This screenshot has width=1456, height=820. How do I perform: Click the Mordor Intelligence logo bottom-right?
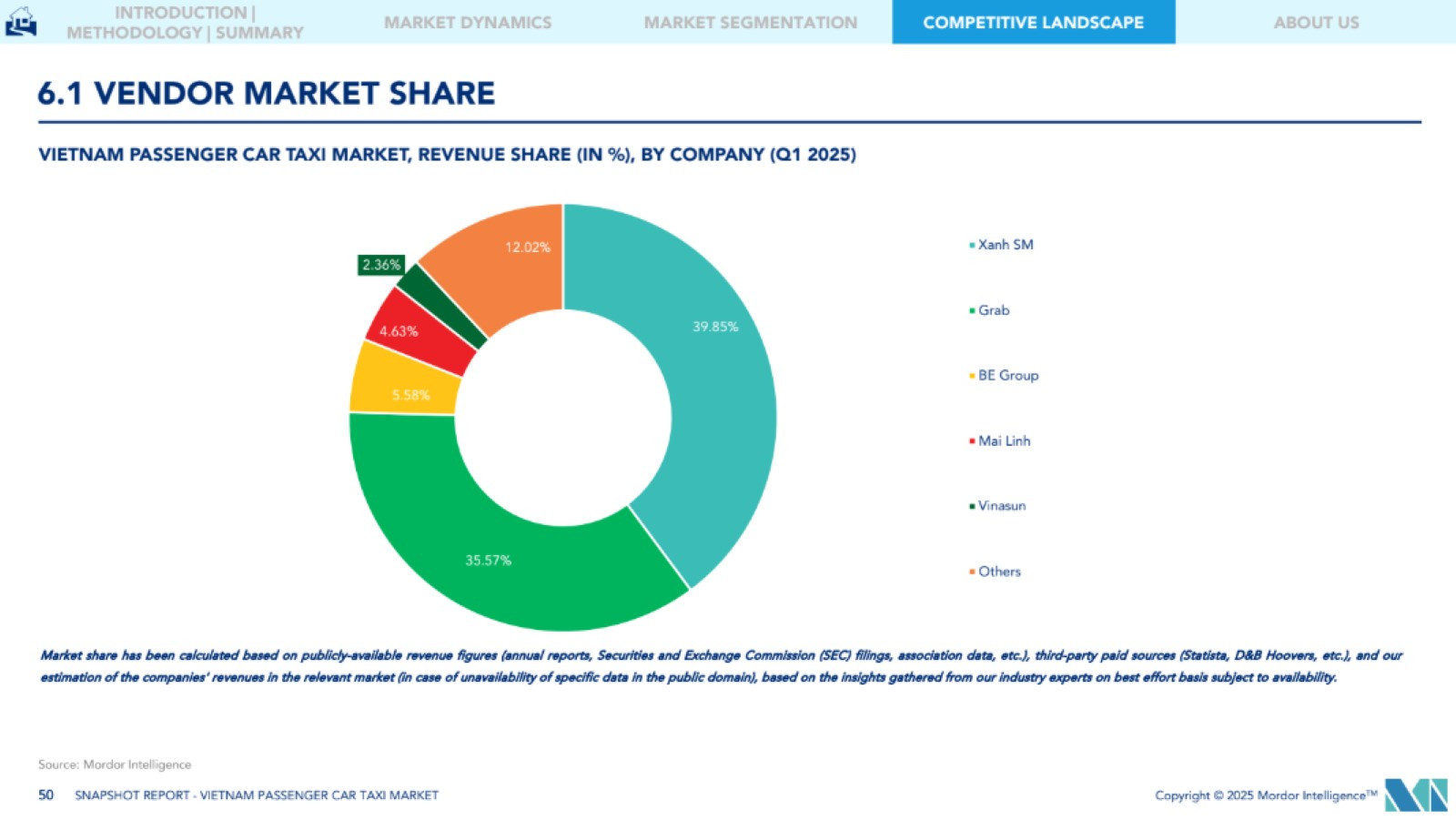1415,795
